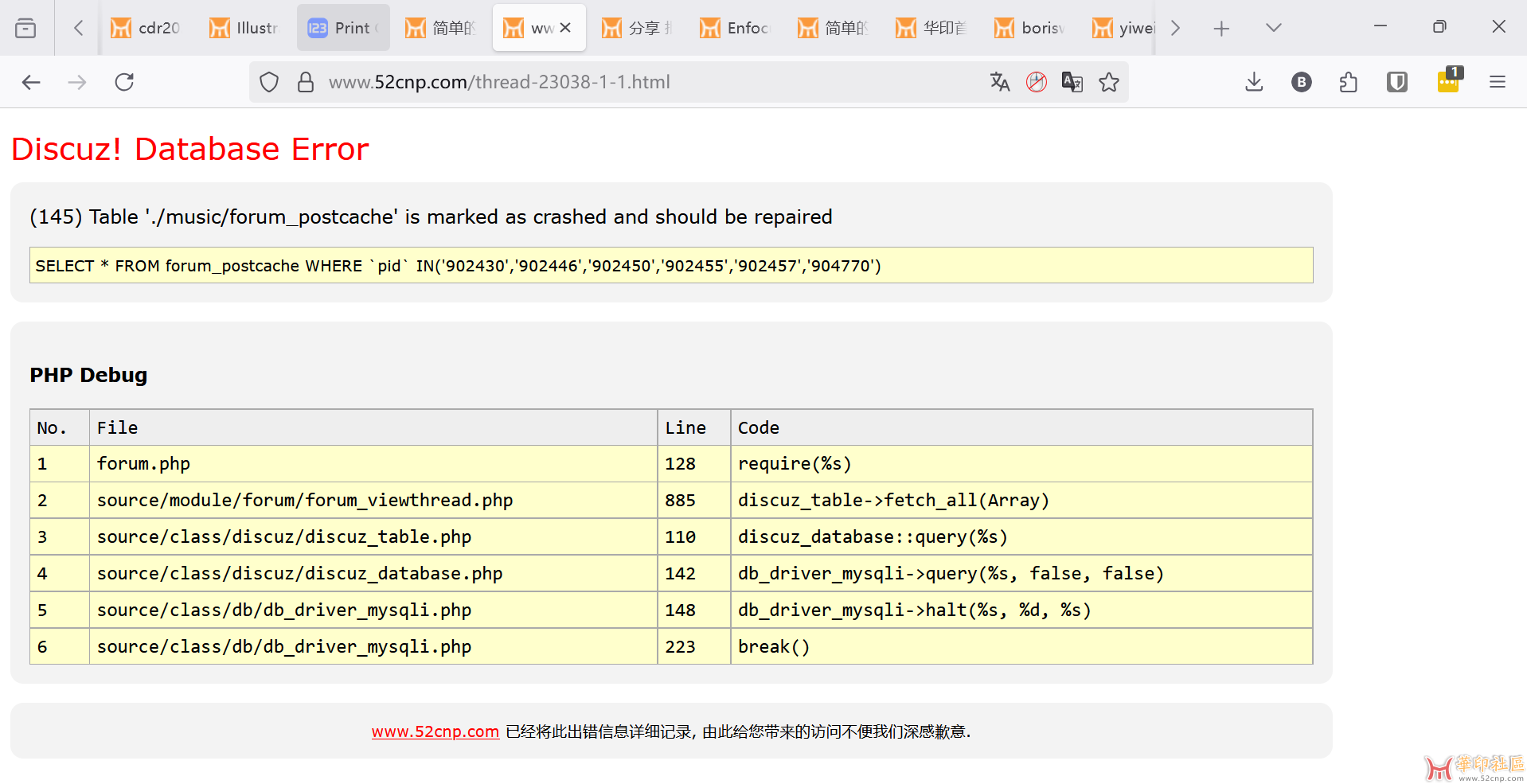Translate this page with the translate icon
Viewport: 1527px width, 784px height.
(1000, 82)
